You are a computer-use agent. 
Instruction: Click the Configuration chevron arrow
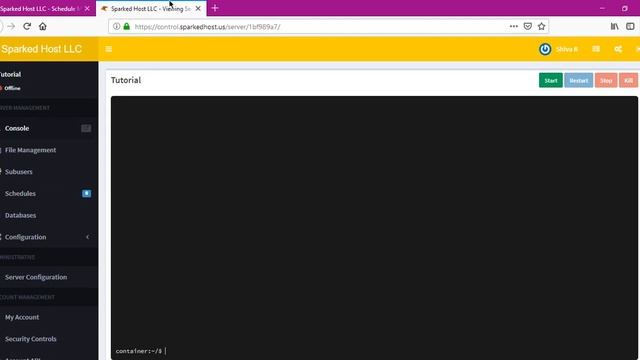coord(88,237)
